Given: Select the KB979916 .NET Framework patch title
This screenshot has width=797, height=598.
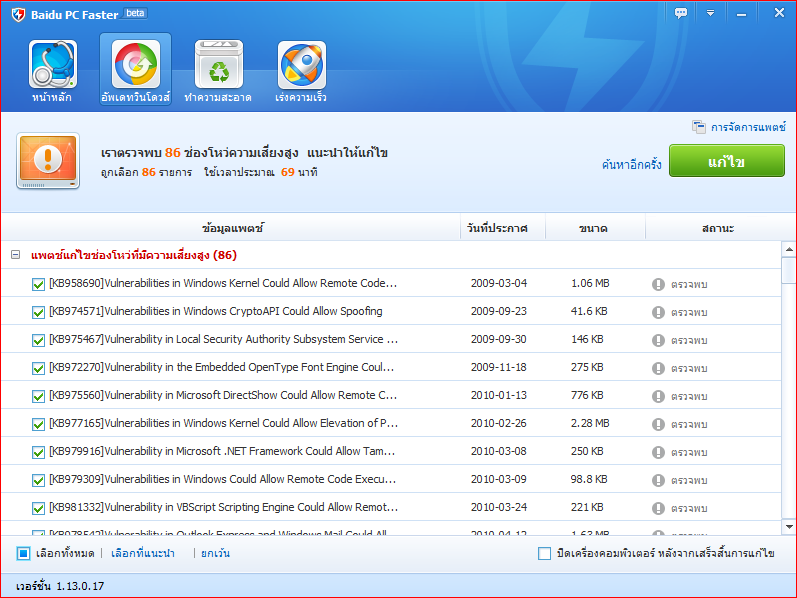Looking at the screenshot, I should pyautogui.click(x=222, y=451).
